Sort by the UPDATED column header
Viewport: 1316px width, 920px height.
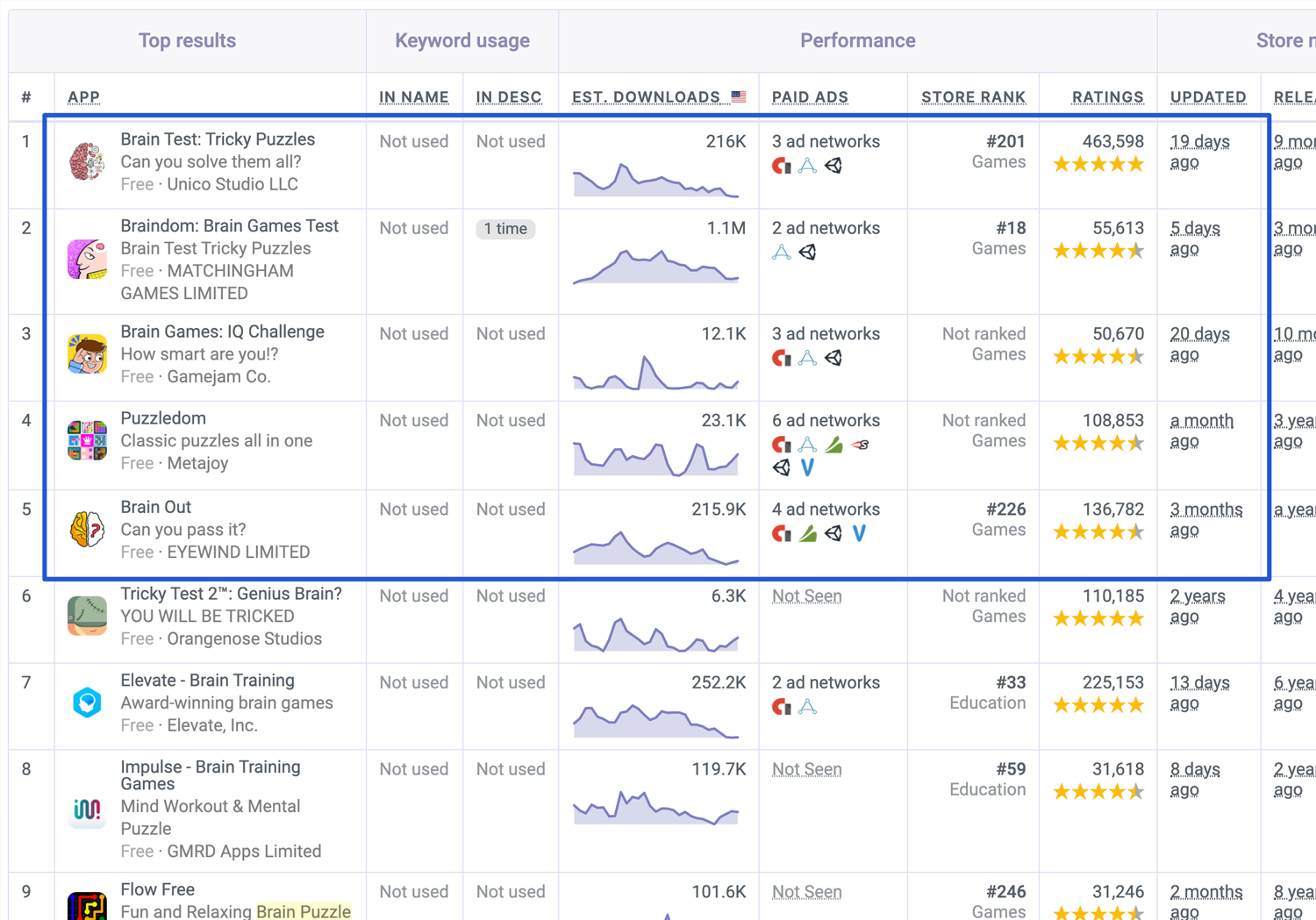tap(1208, 96)
